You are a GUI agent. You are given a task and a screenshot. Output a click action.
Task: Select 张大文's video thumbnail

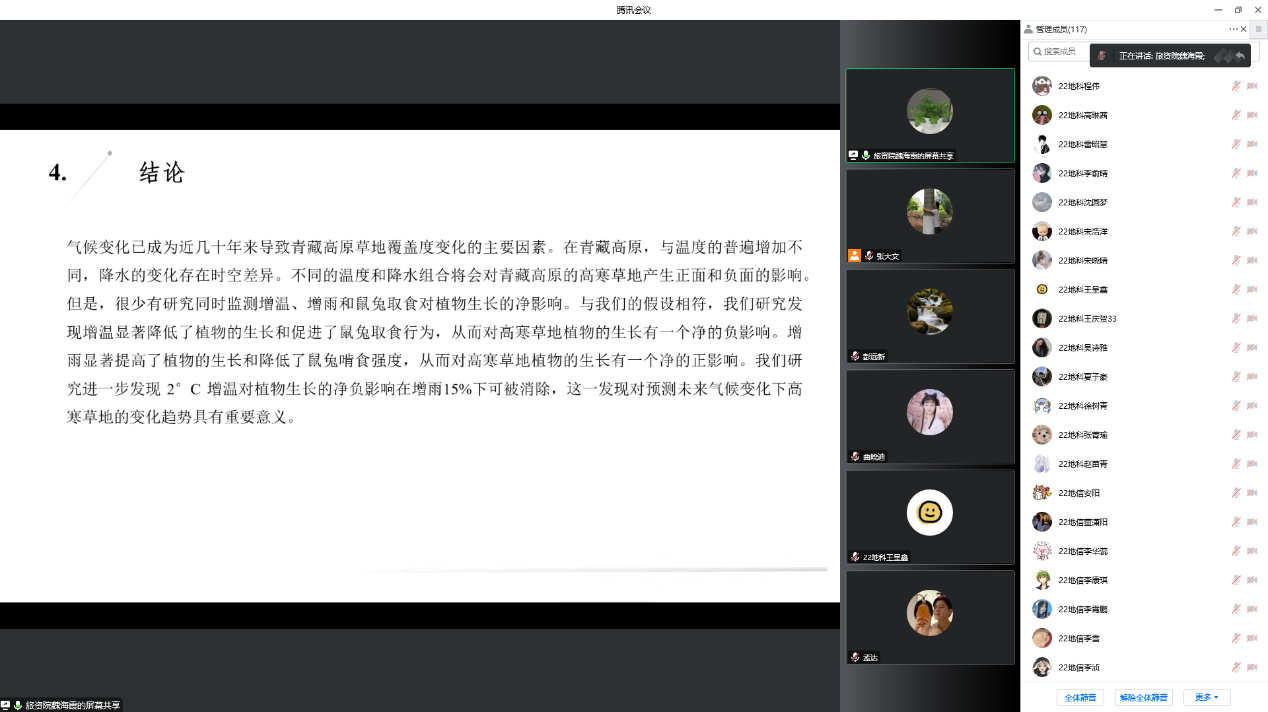coord(929,215)
